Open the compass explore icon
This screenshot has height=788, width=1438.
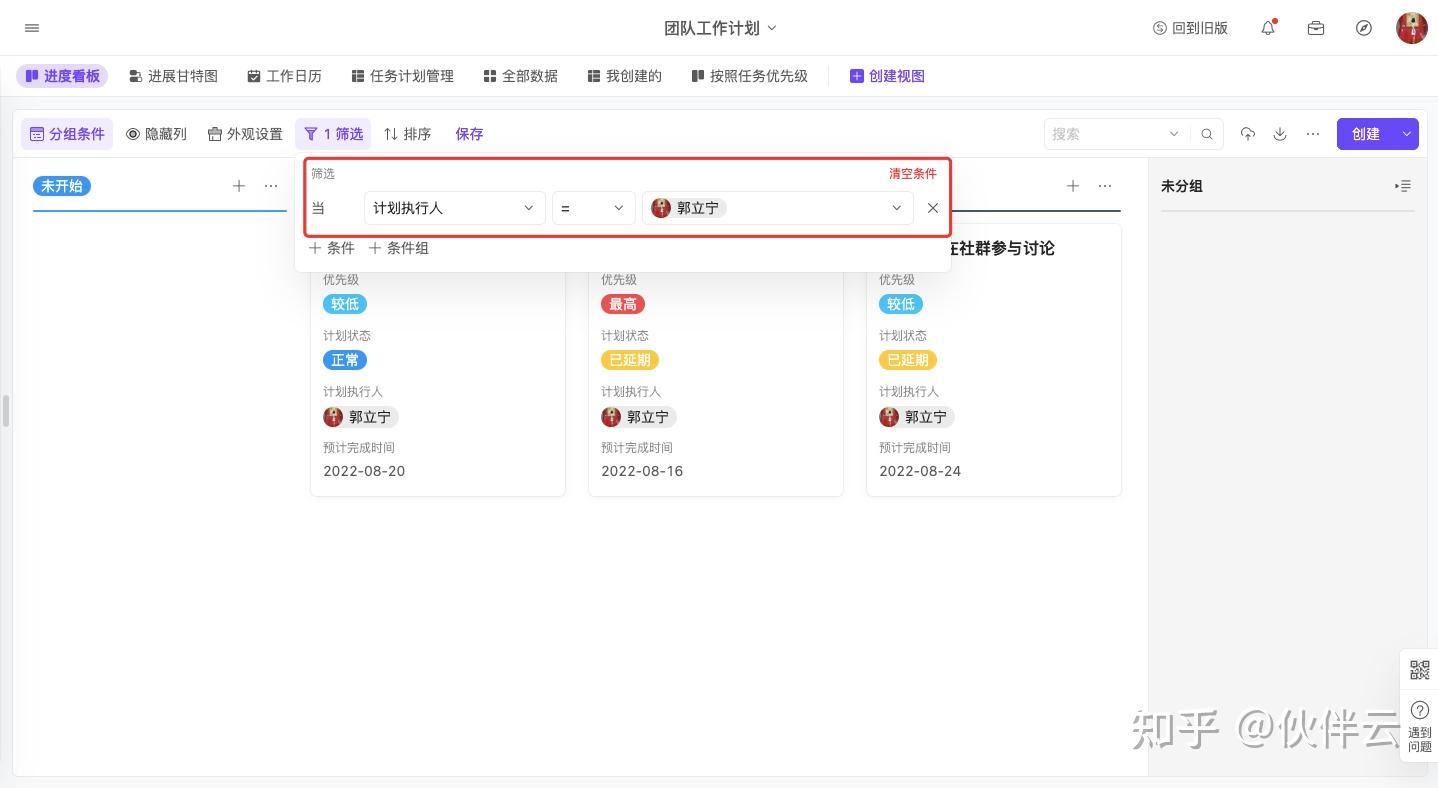tap(1364, 28)
